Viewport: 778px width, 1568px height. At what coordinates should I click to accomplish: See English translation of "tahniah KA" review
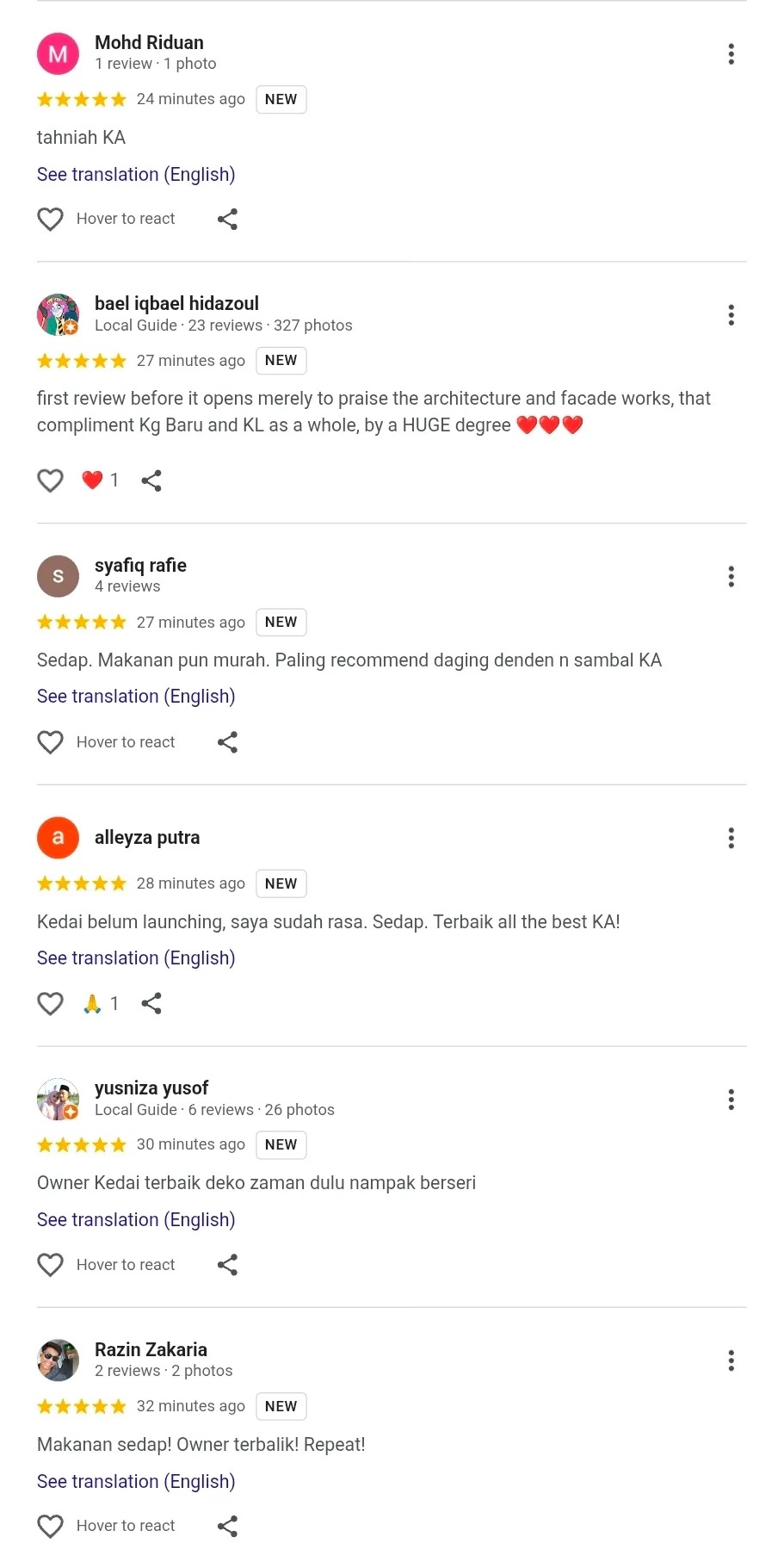tap(136, 175)
